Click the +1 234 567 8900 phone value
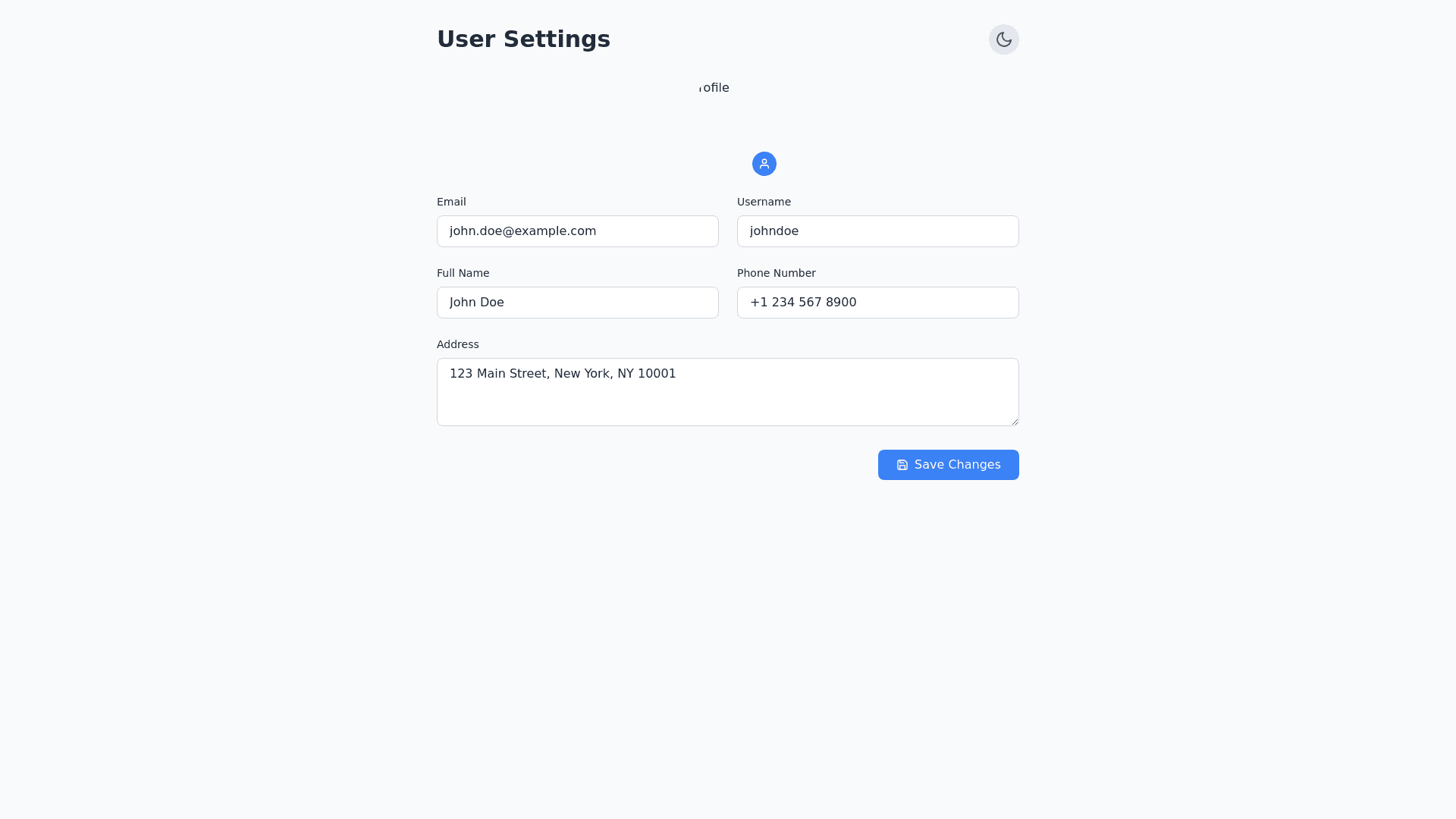This screenshot has width=1456, height=819. point(803,303)
